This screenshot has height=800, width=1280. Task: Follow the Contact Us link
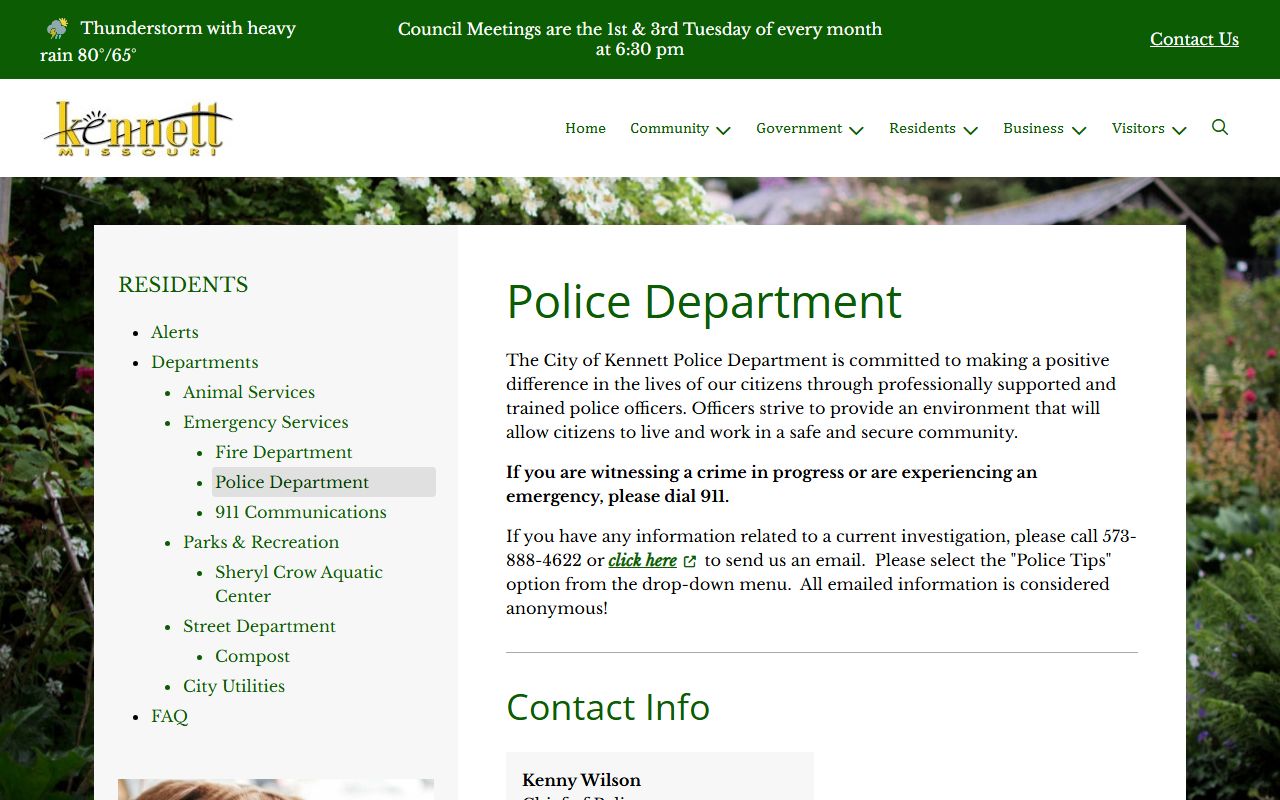1194,39
